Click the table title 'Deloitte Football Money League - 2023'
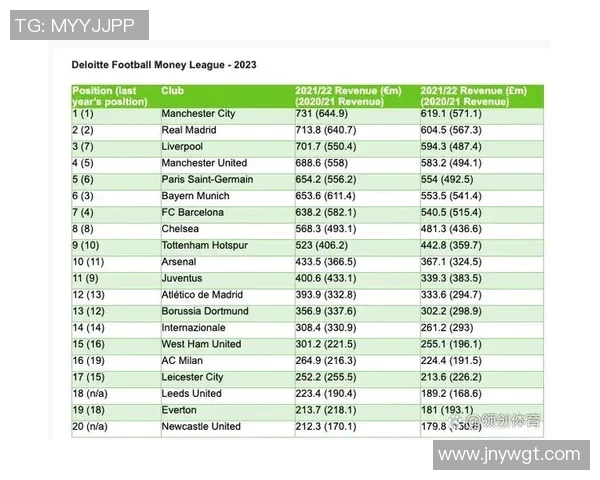This screenshot has width=600, height=480. 164,65
